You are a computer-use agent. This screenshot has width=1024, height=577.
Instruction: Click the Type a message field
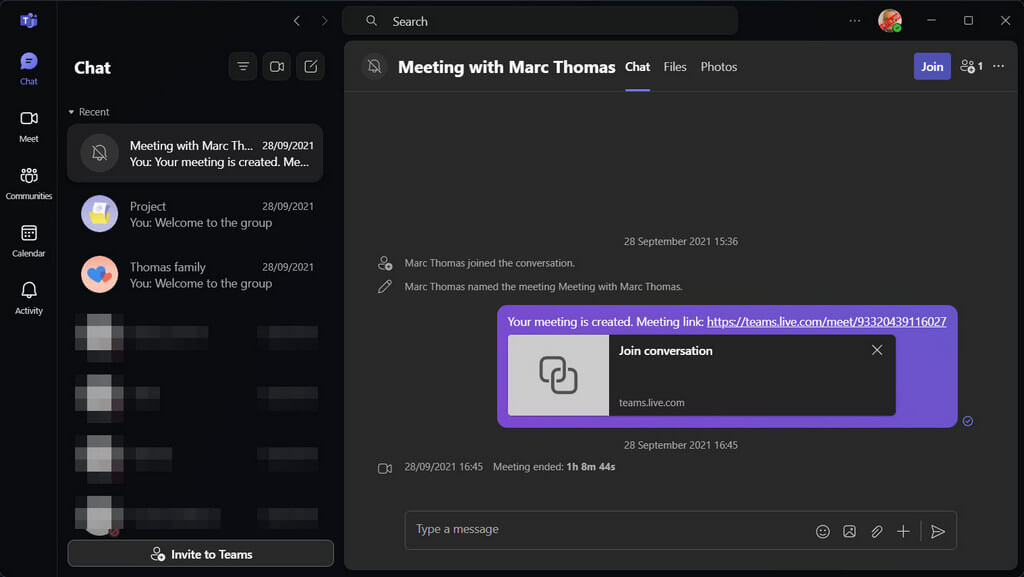tap(607, 529)
